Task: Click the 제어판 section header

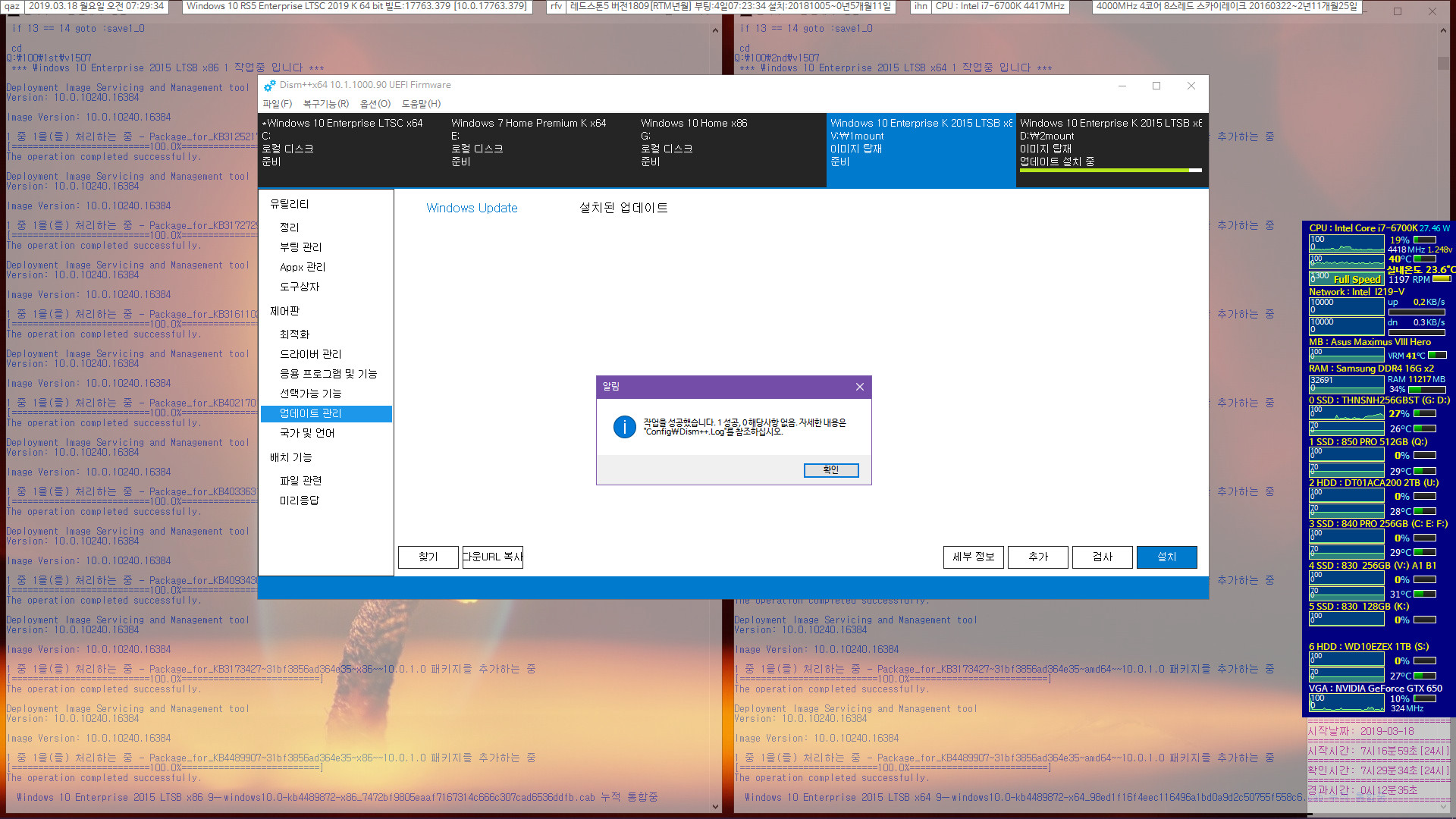Action: (285, 311)
